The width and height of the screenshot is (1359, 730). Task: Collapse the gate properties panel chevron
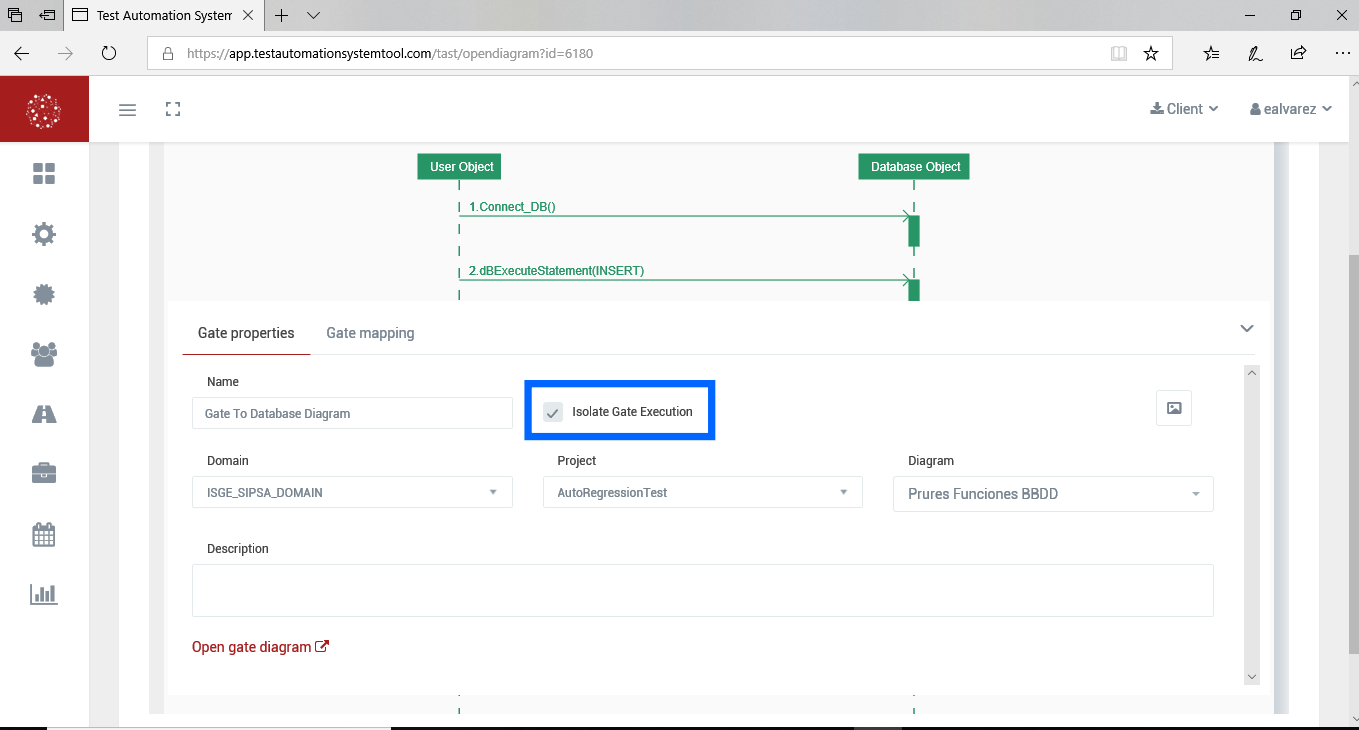tap(1247, 328)
